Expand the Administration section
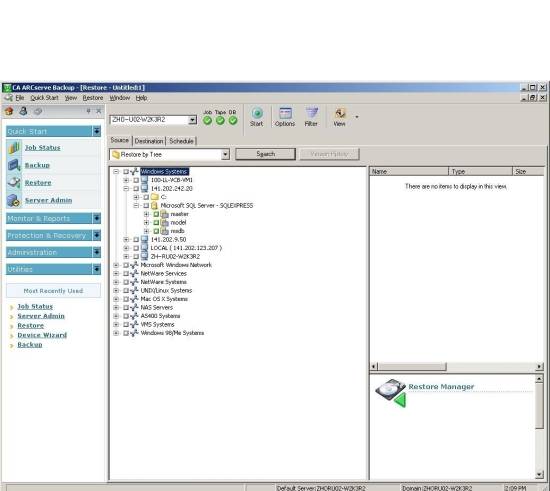 pos(96,252)
